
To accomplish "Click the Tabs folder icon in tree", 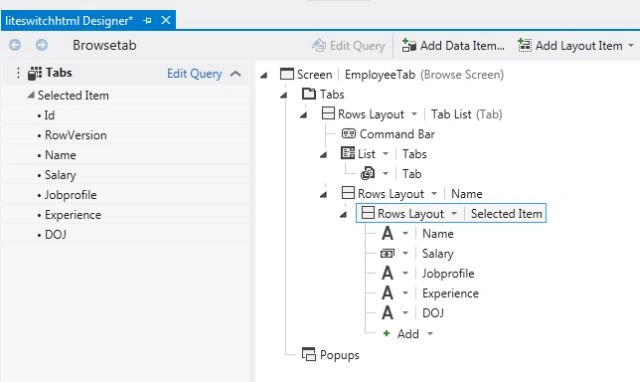I will click(309, 94).
